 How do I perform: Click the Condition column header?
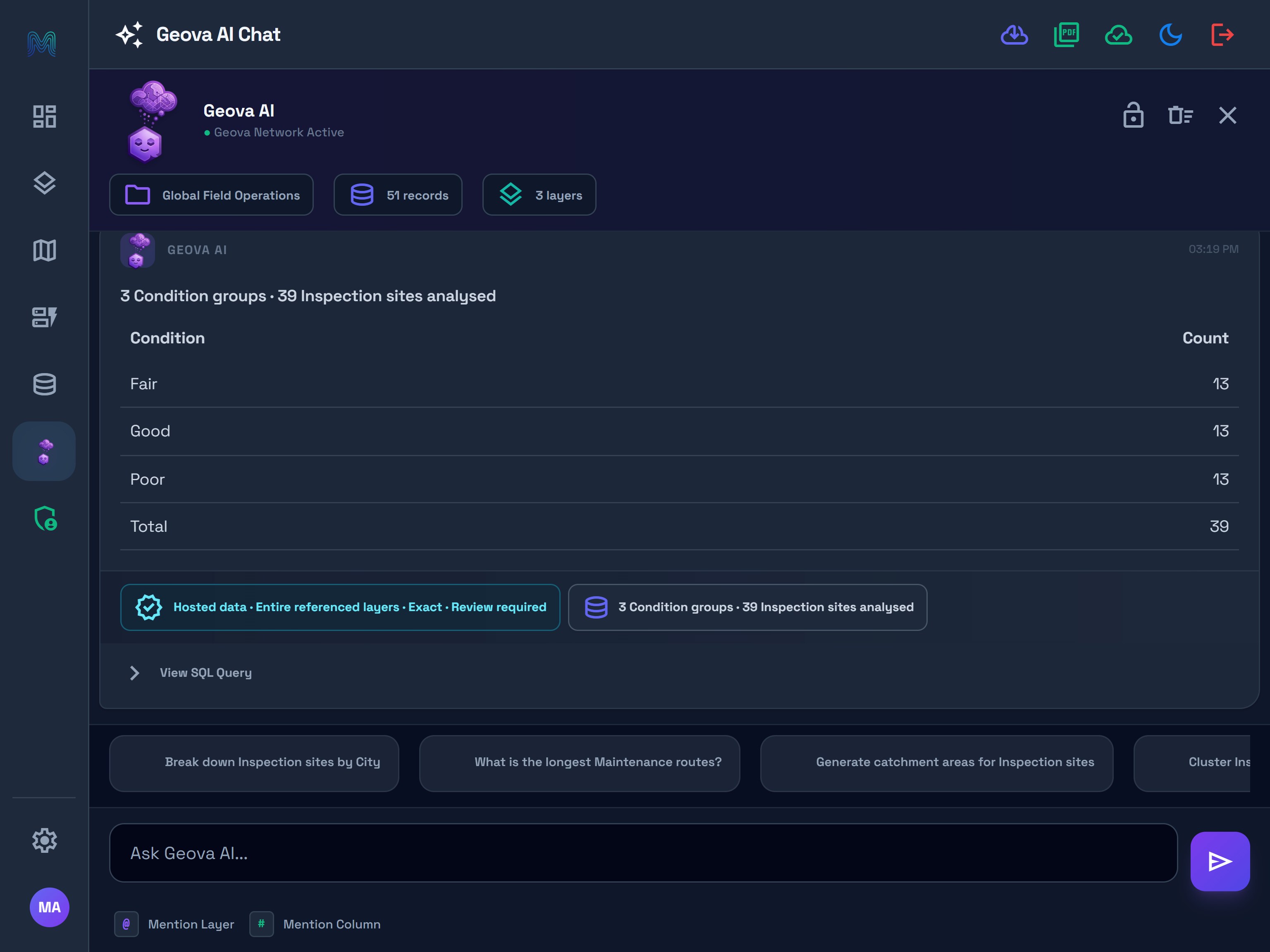tap(168, 338)
